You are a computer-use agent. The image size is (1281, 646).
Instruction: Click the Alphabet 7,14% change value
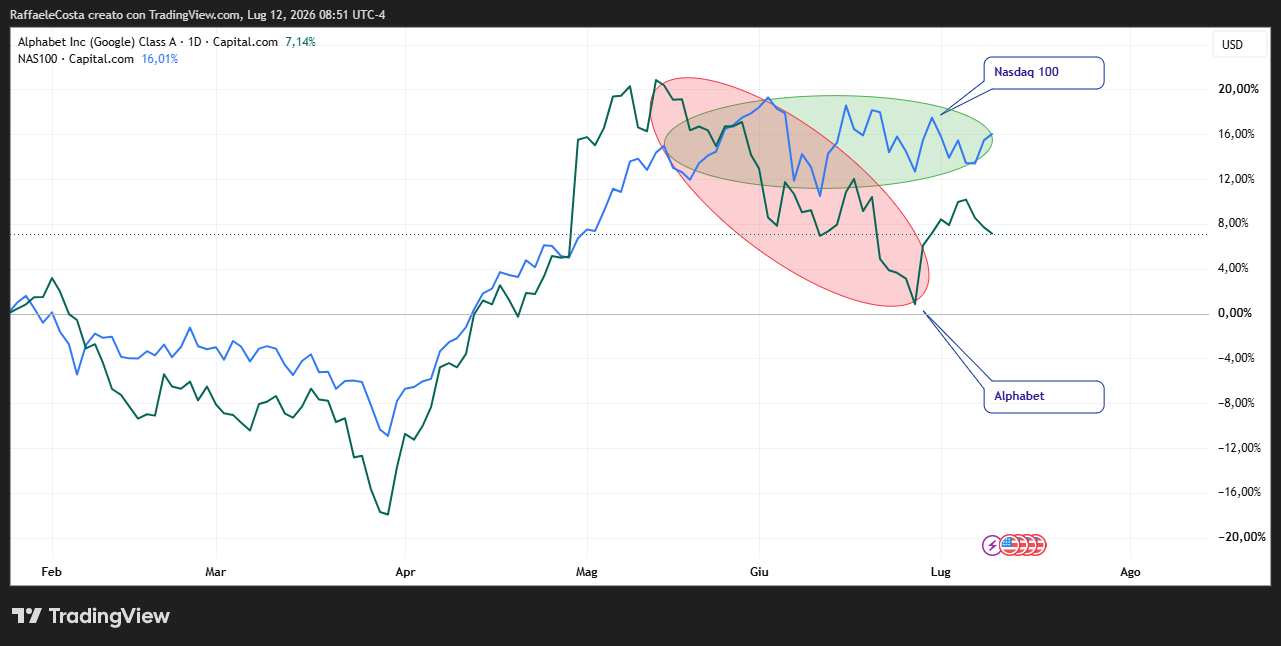300,42
